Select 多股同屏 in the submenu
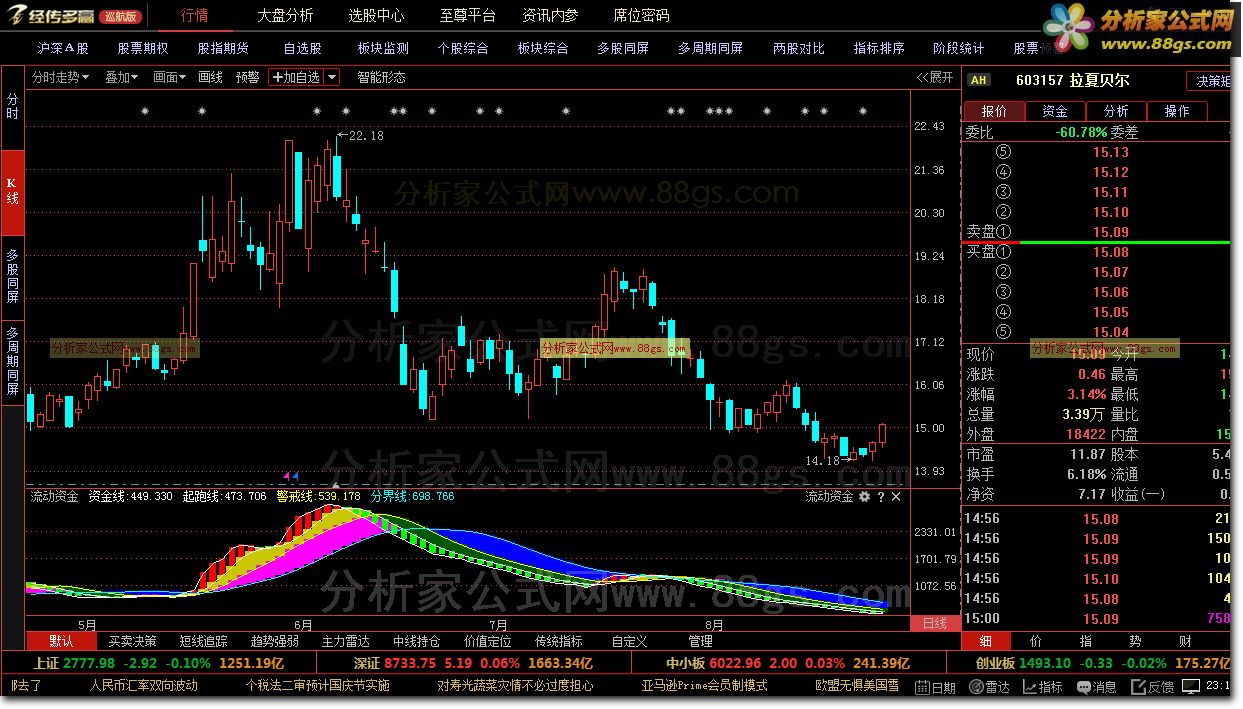 click(623, 48)
